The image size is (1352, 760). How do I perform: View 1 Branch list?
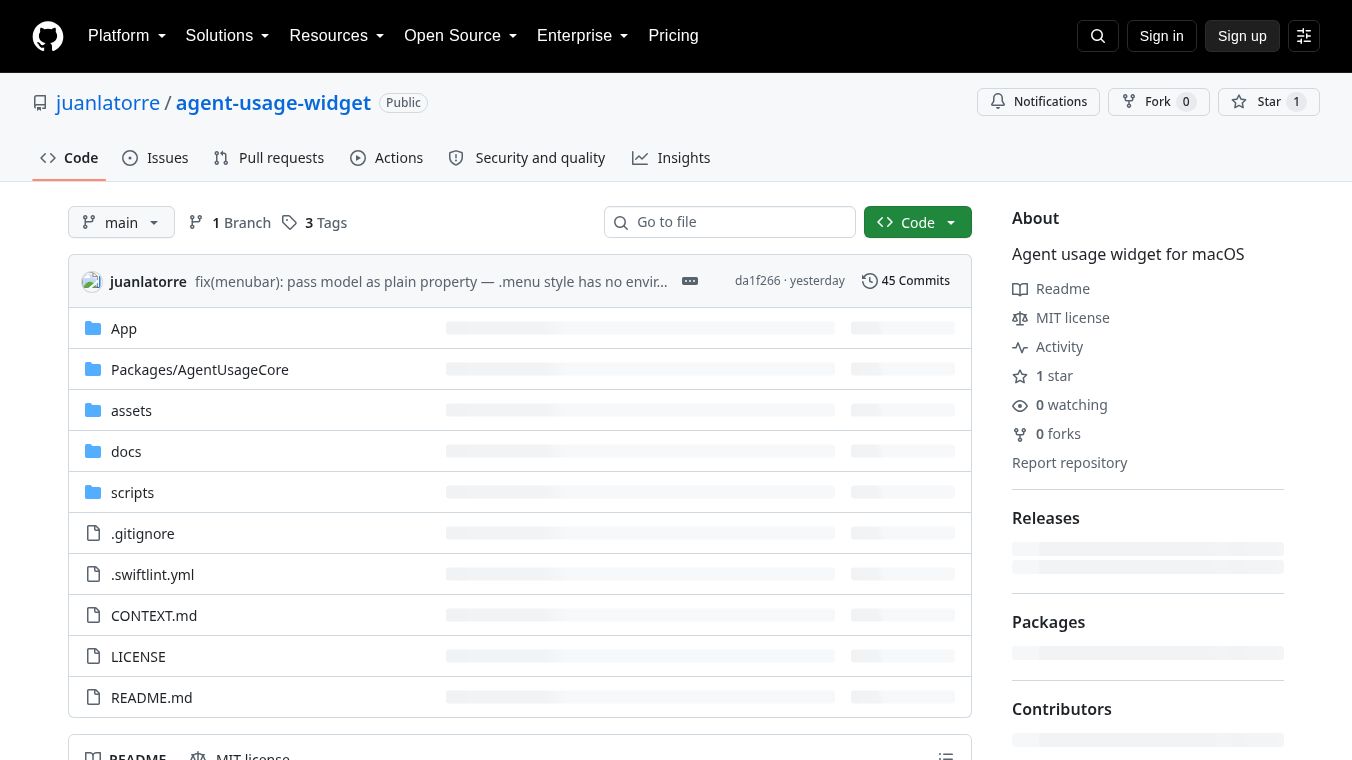(x=230, y=222)
